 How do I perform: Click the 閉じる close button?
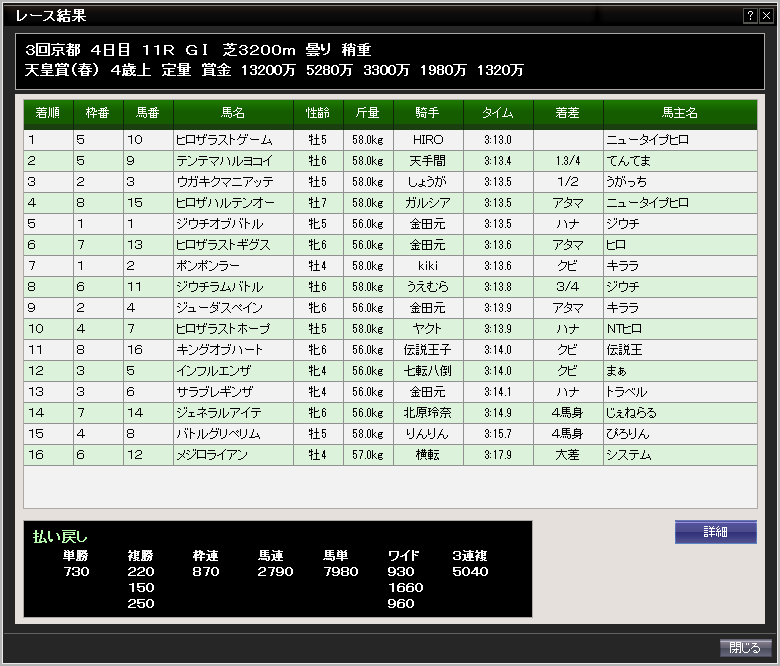click(745, 648)
